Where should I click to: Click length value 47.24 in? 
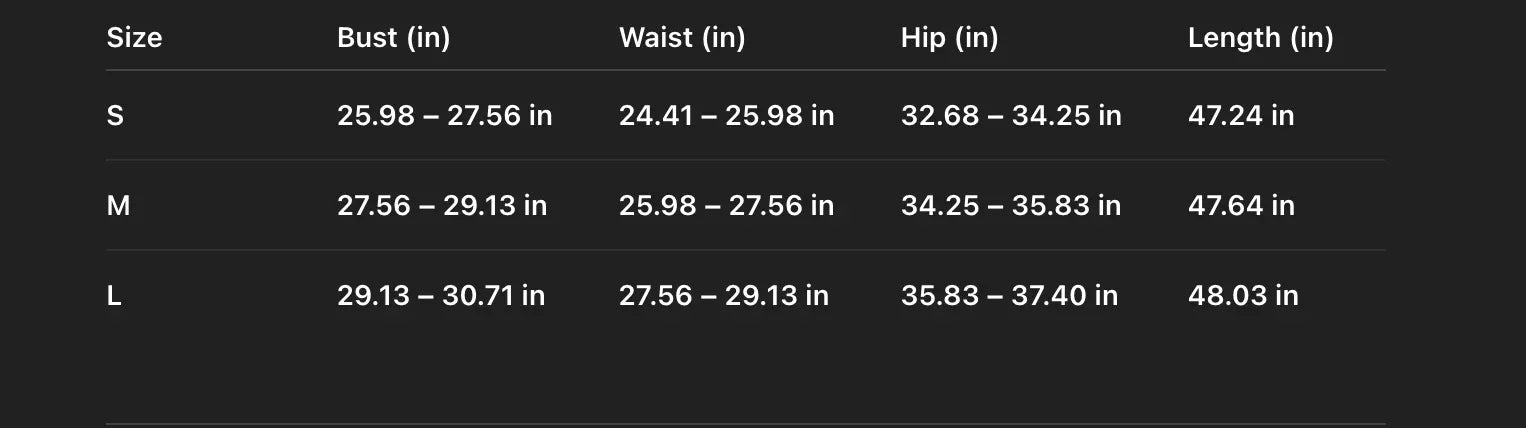point(1241,116)
